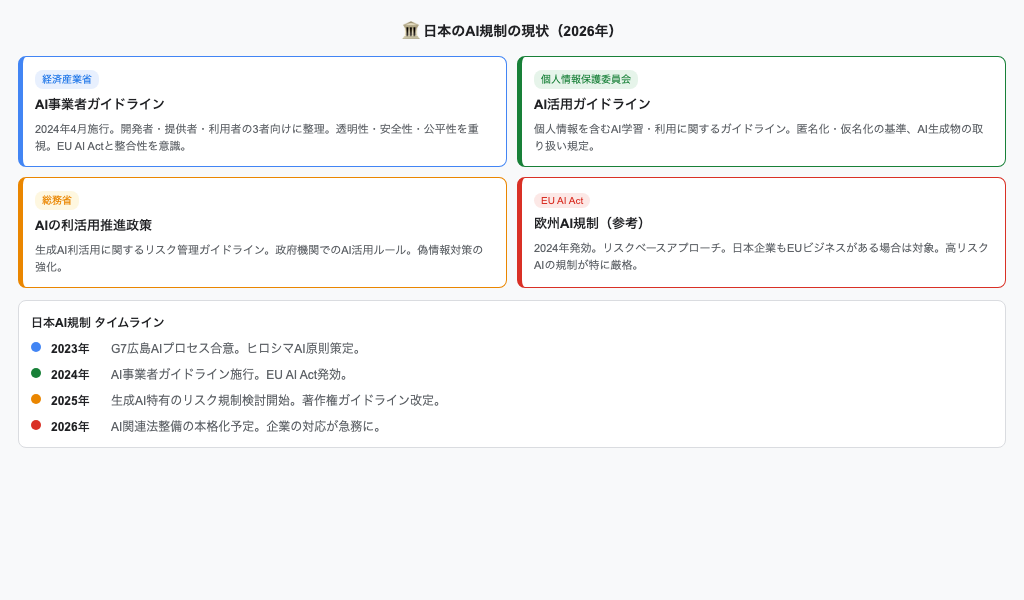The height and width of the screenshot is (600, 1024).
Task: Enable the AI事業者ガイドライン card highlight
Action: click(x=262, y=111)
